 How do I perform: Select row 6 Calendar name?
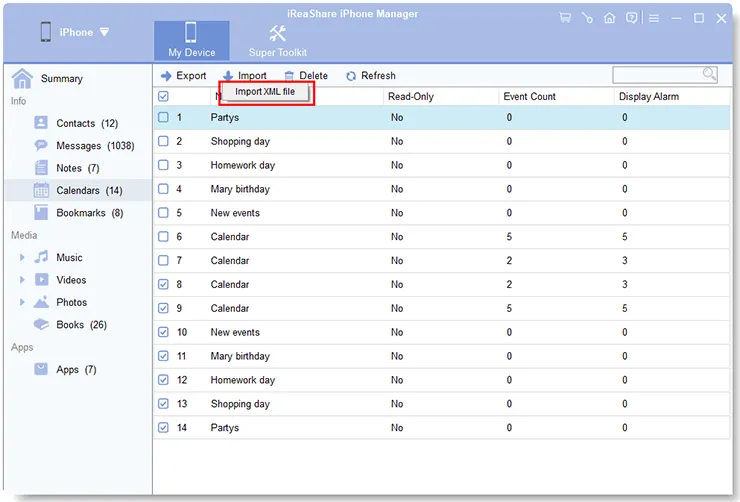pos(230,236)
